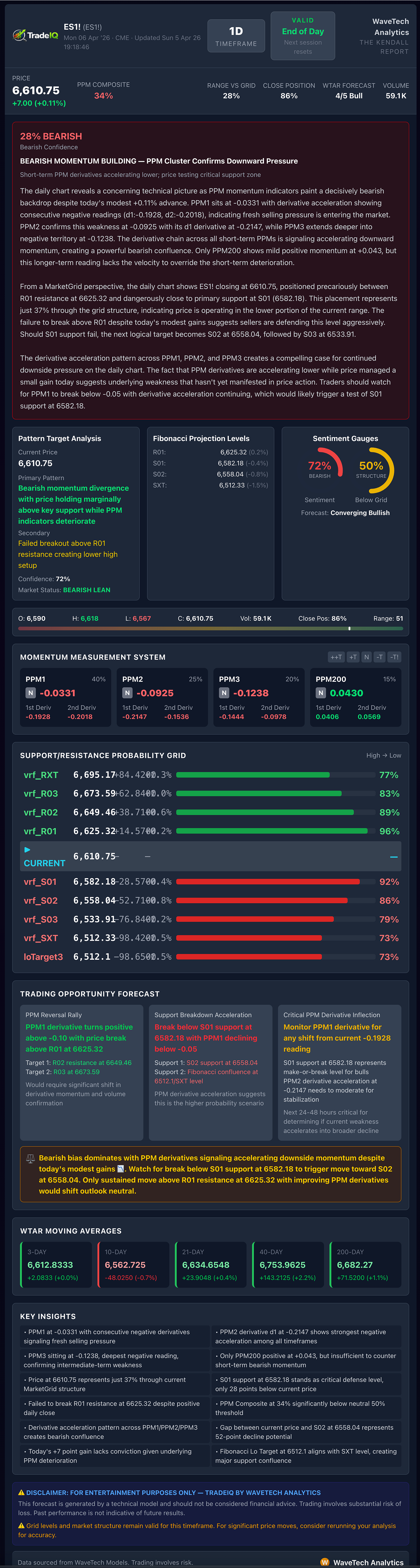Screen dimensions: 420x1568
Task: Click the N badge in PPM200 card
Action: [x=321, y=693]
